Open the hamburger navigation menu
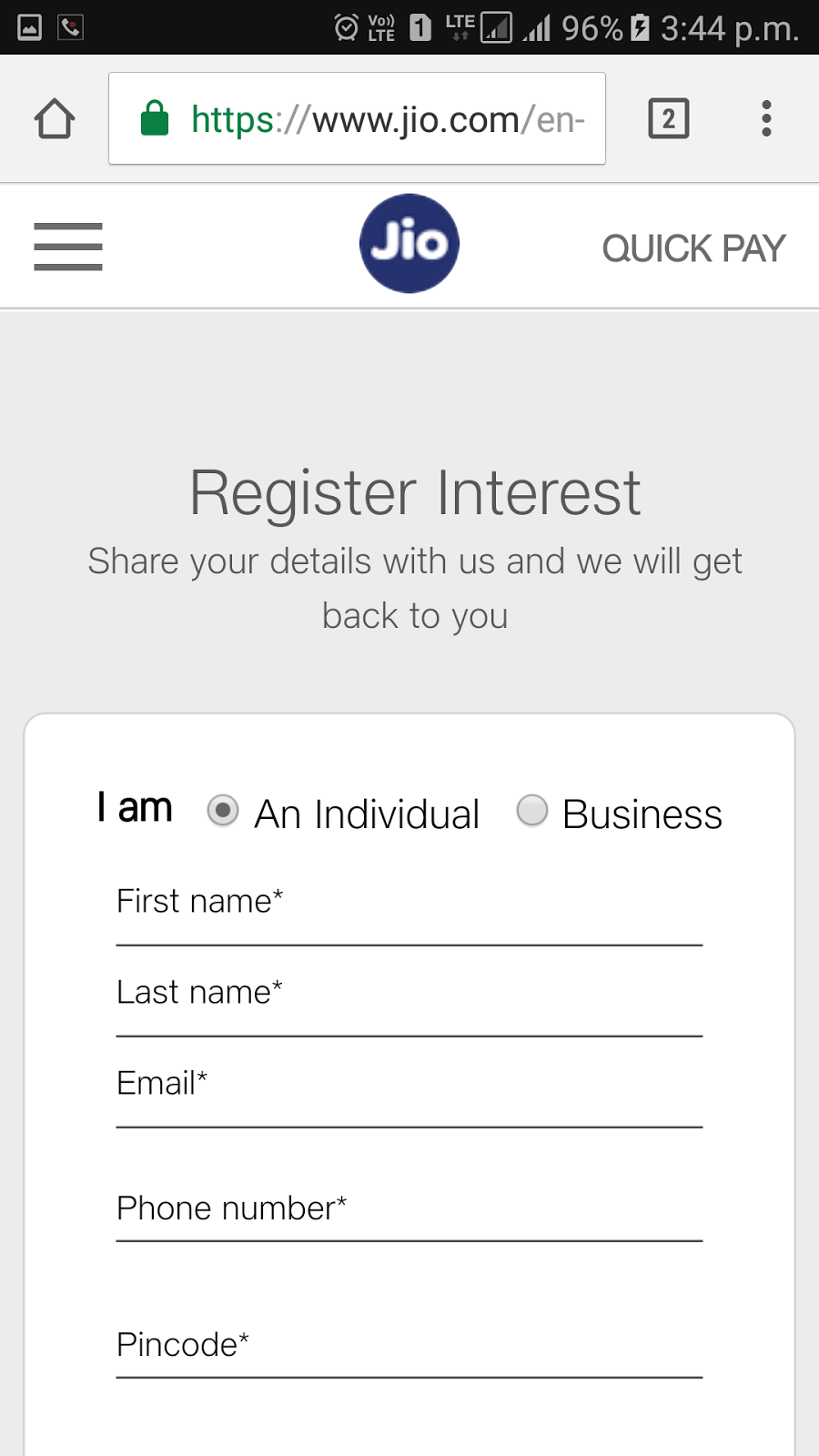Viewport: 819px width, 1456px height. [x=68, y=247]
